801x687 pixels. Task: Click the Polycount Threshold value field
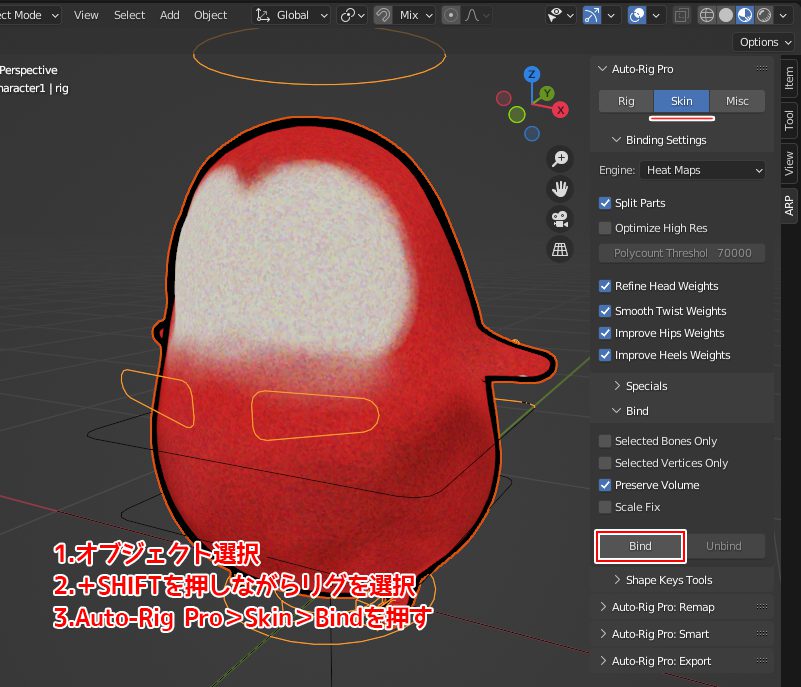tap(682, 253)
